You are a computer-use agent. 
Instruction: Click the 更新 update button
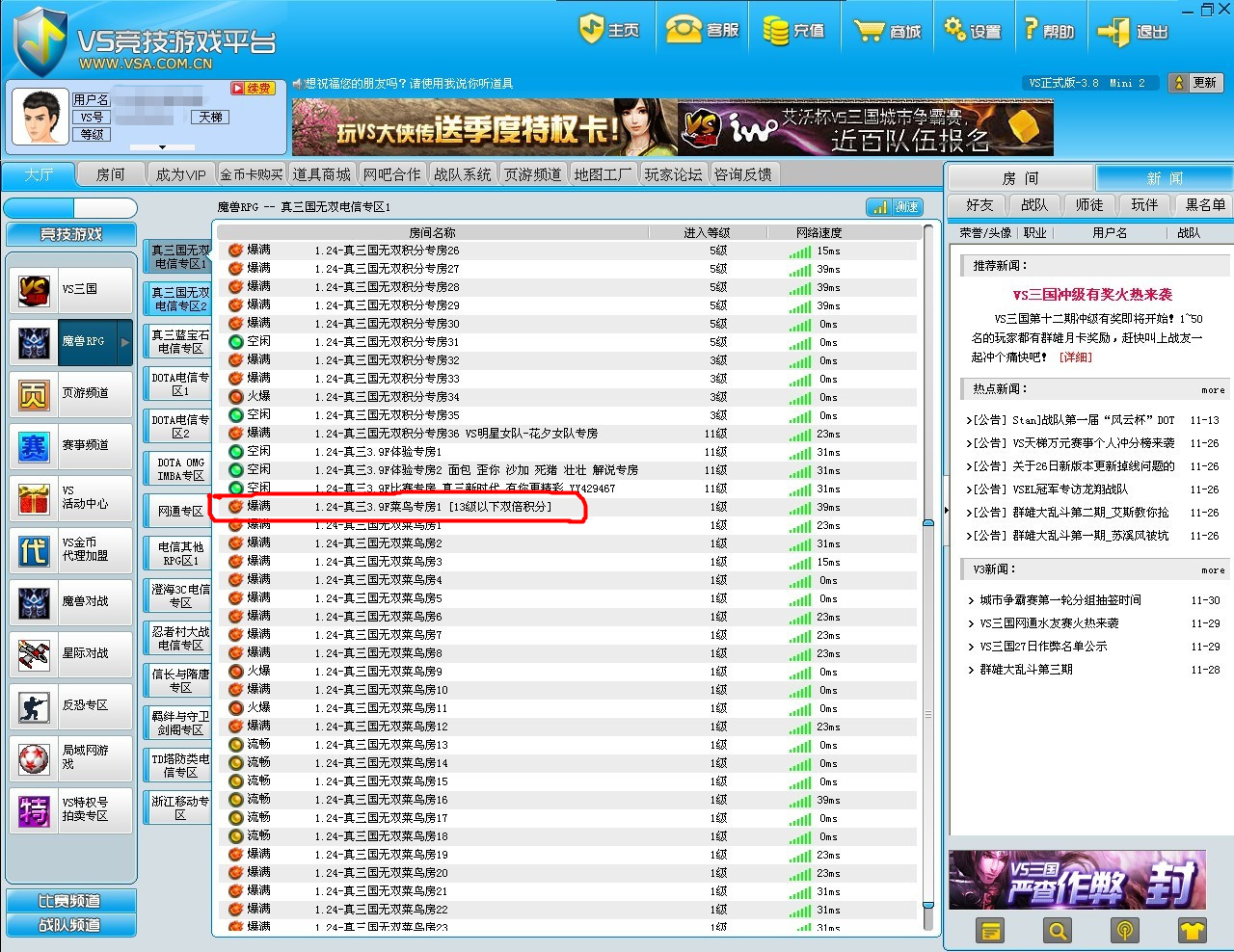coord(1194,83)
